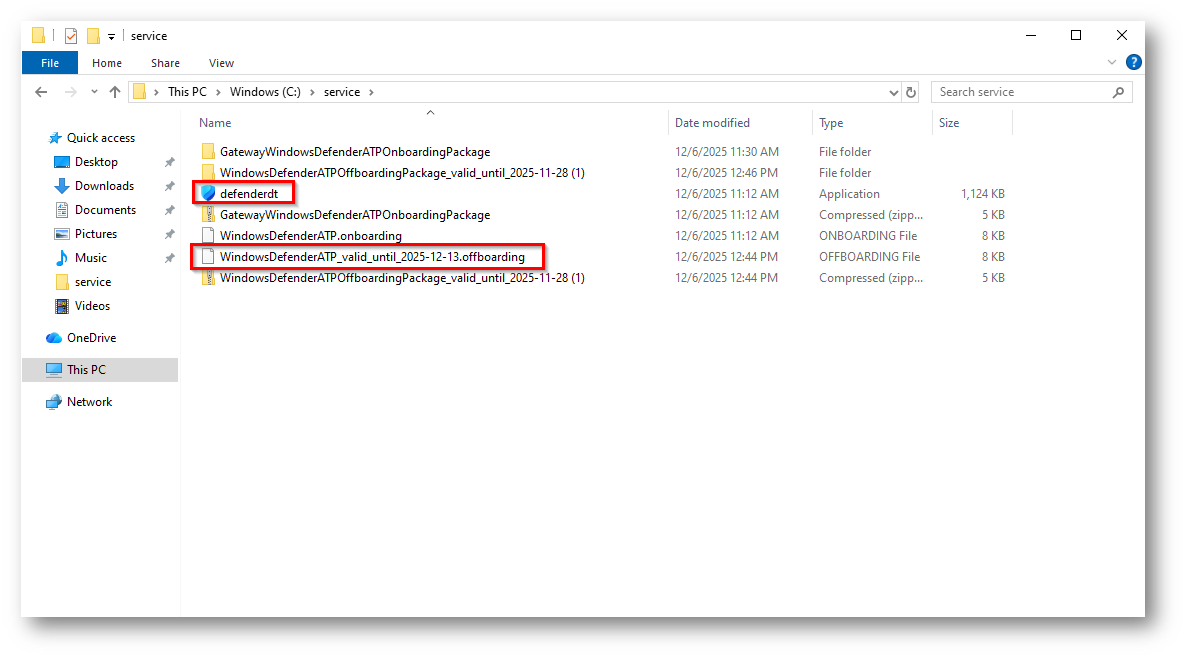Sort files by Name column header

tap(215, 123)
